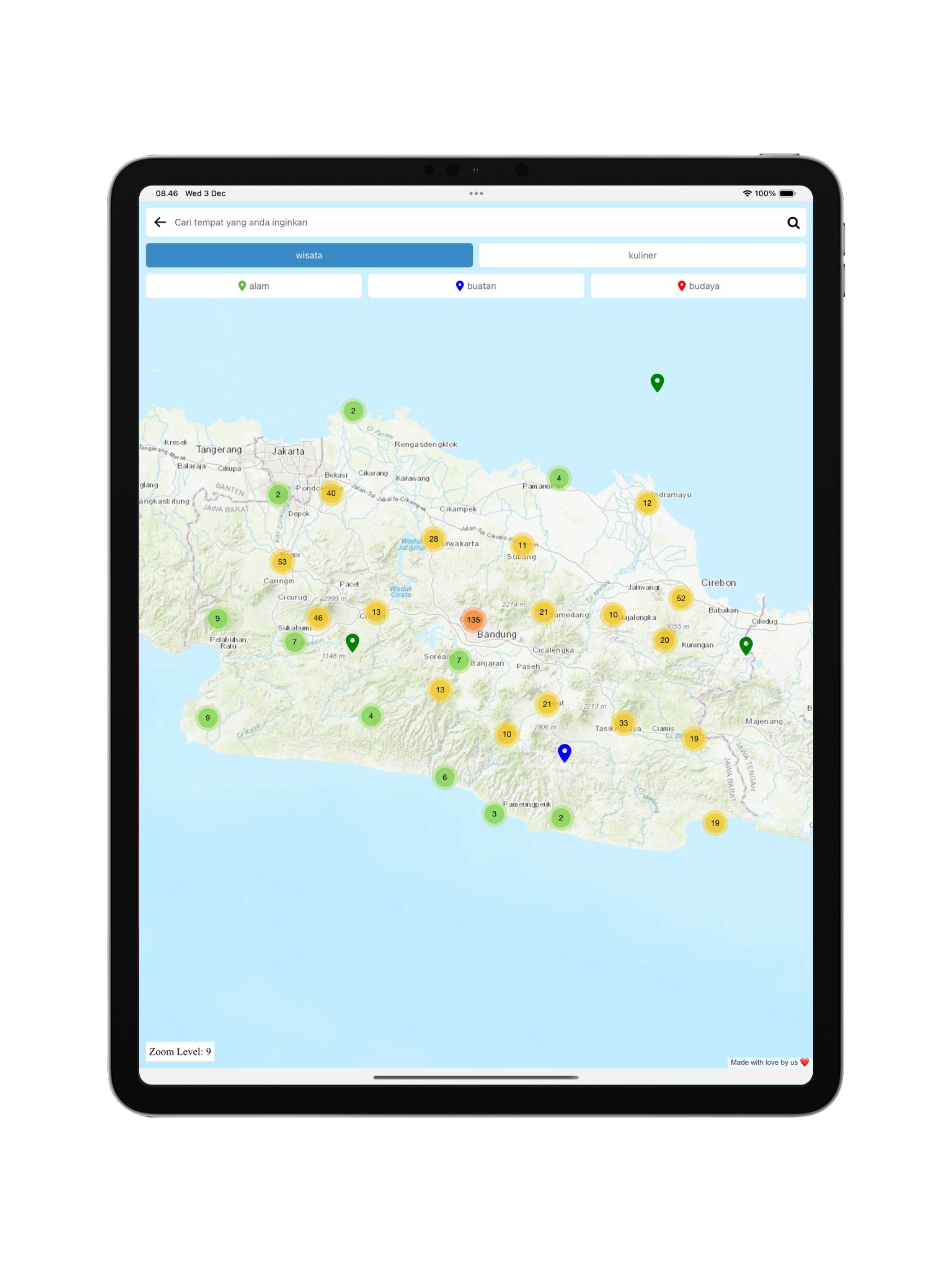Viewport: 952px width, 1270px height.
Task: Tap the three-dot multitasking control at top
Action: pos(476,193)
